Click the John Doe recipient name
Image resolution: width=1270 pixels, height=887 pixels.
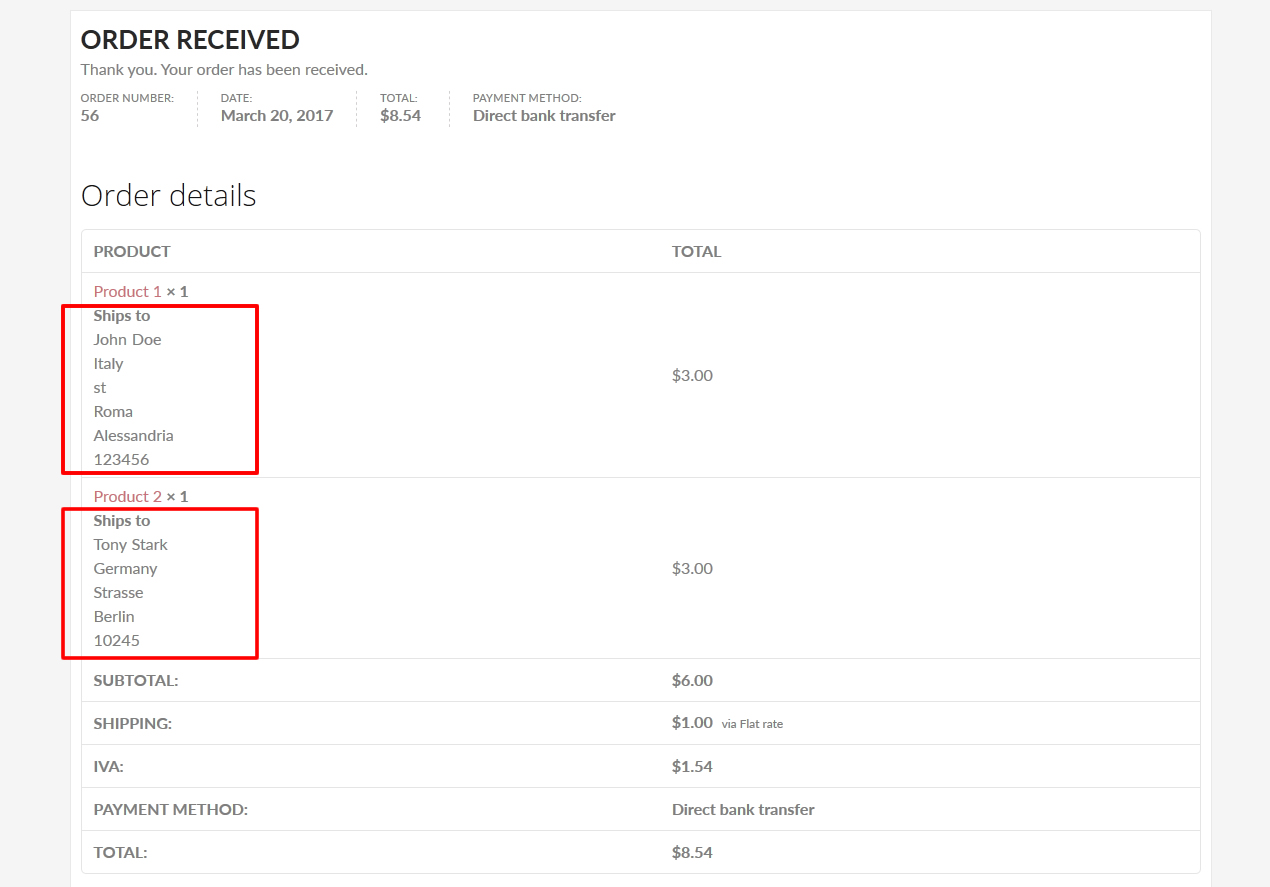click(127, 339)
